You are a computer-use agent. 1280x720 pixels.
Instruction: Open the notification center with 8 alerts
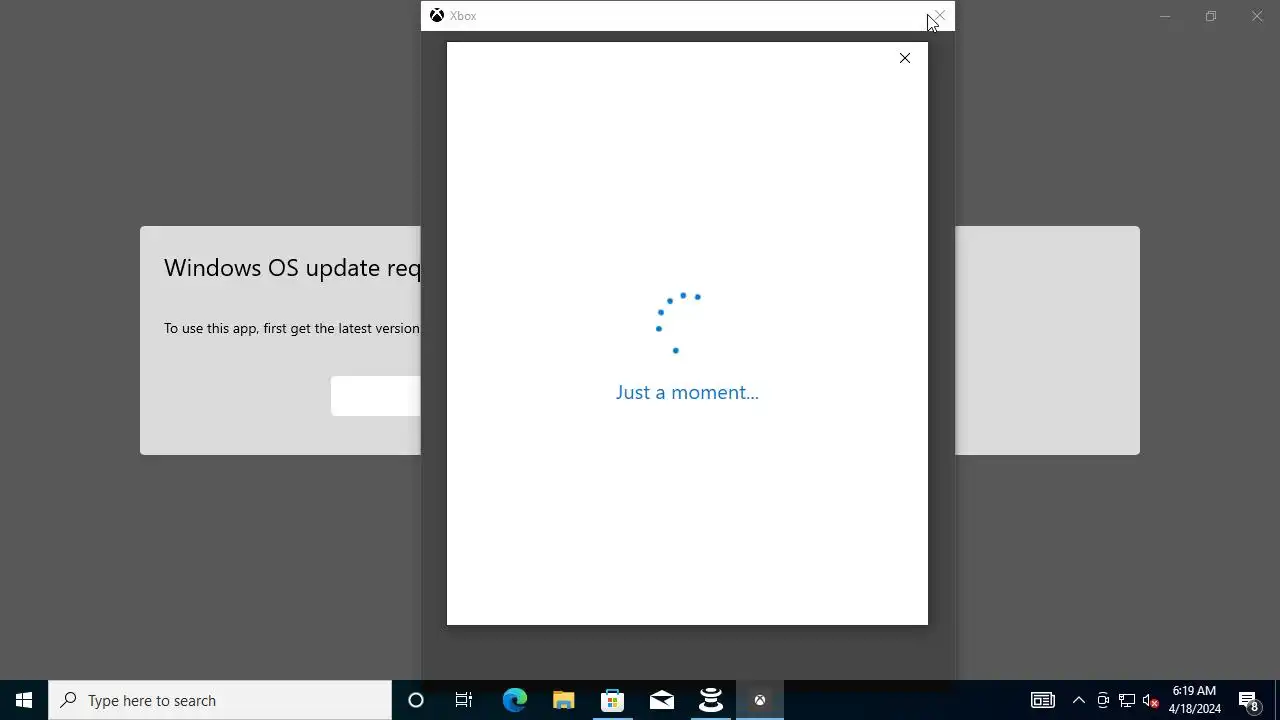tap(1249, 700)
